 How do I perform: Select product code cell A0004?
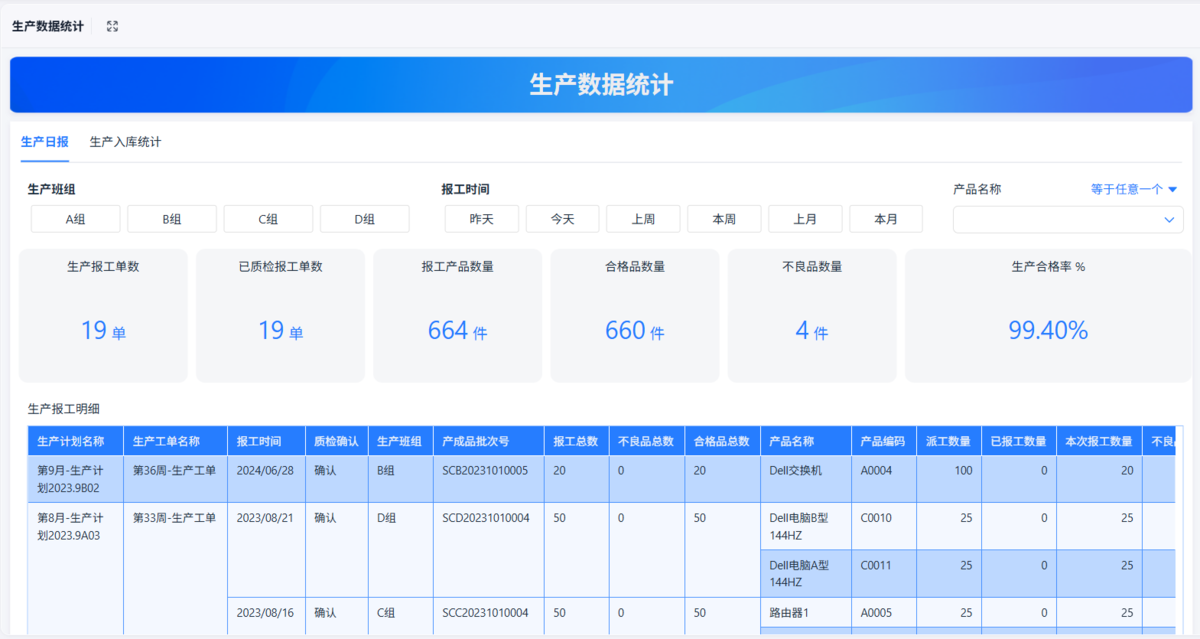pyautogui.click(x=884, y=479)
